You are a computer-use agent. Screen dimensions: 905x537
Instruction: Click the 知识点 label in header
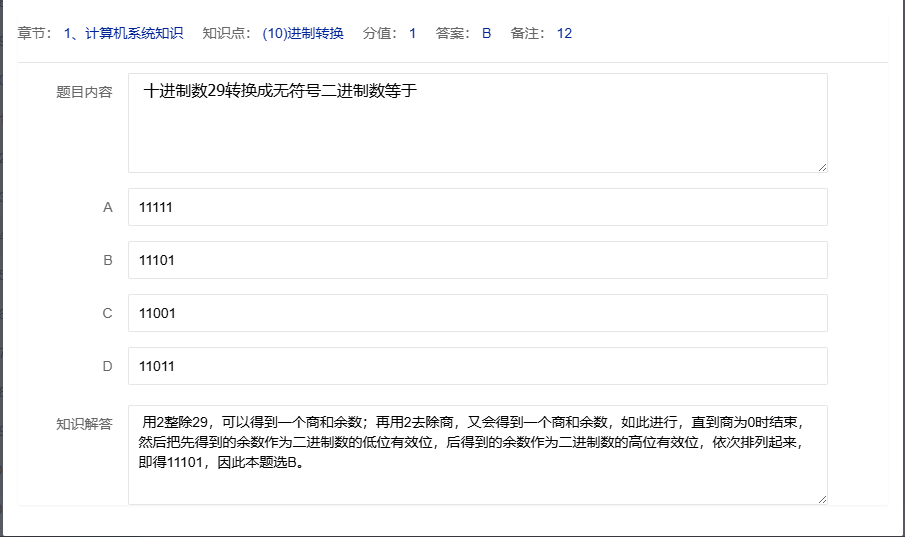tap(224, 33)
